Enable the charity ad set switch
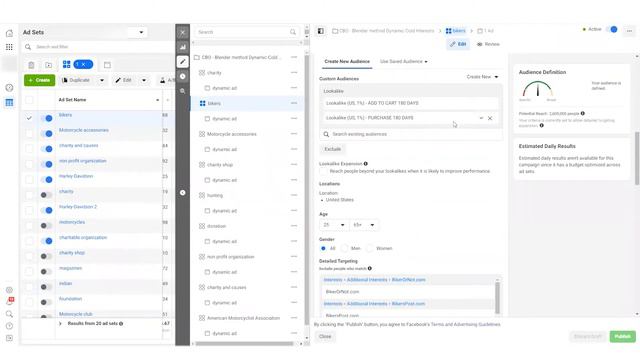 [x=47, y=195]
